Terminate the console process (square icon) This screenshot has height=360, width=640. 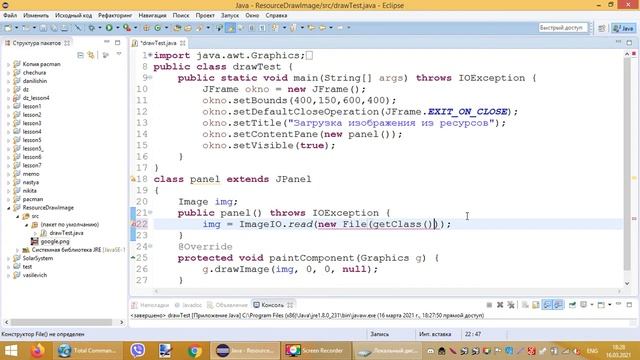(489, 305)
